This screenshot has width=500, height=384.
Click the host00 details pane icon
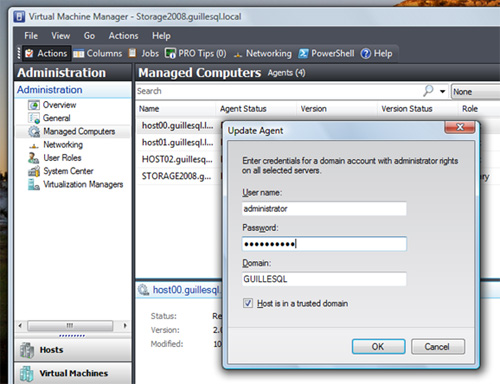143,290
